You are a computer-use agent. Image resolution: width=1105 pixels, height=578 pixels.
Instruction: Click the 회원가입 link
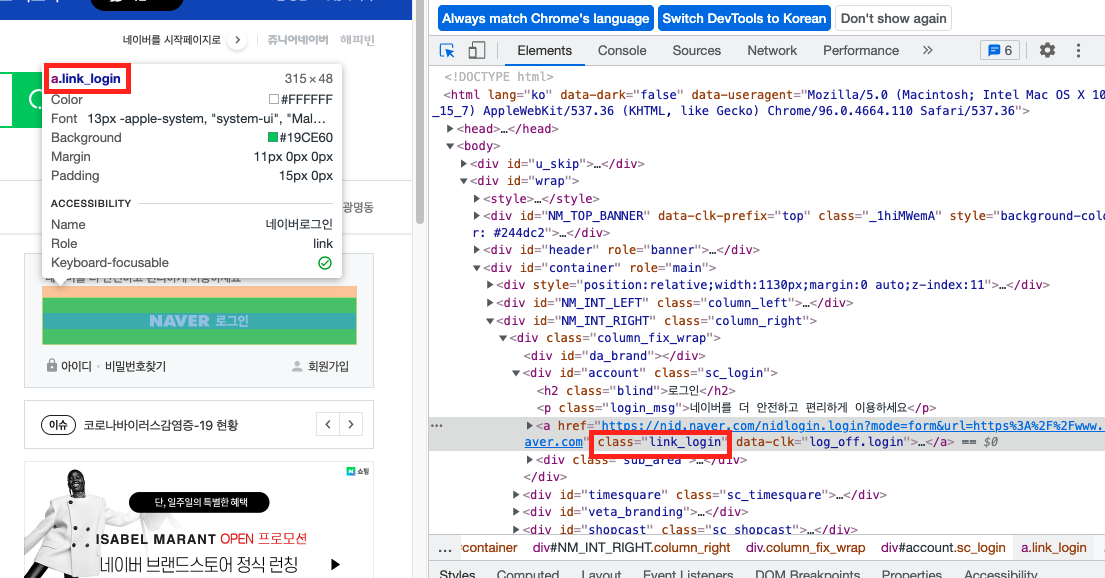click(x=328, y=367)
